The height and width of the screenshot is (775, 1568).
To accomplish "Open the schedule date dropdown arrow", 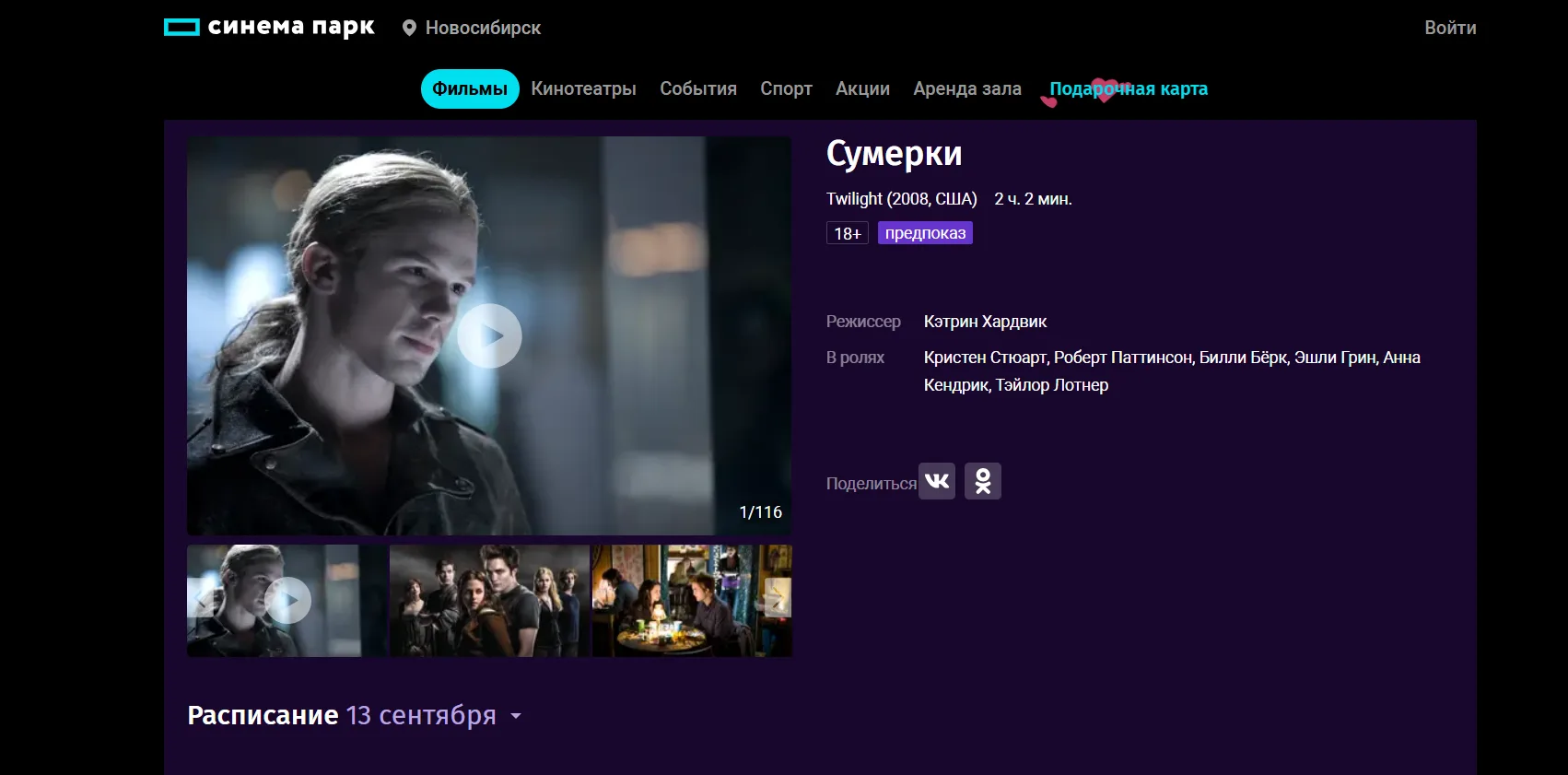I will pos(516,716).
